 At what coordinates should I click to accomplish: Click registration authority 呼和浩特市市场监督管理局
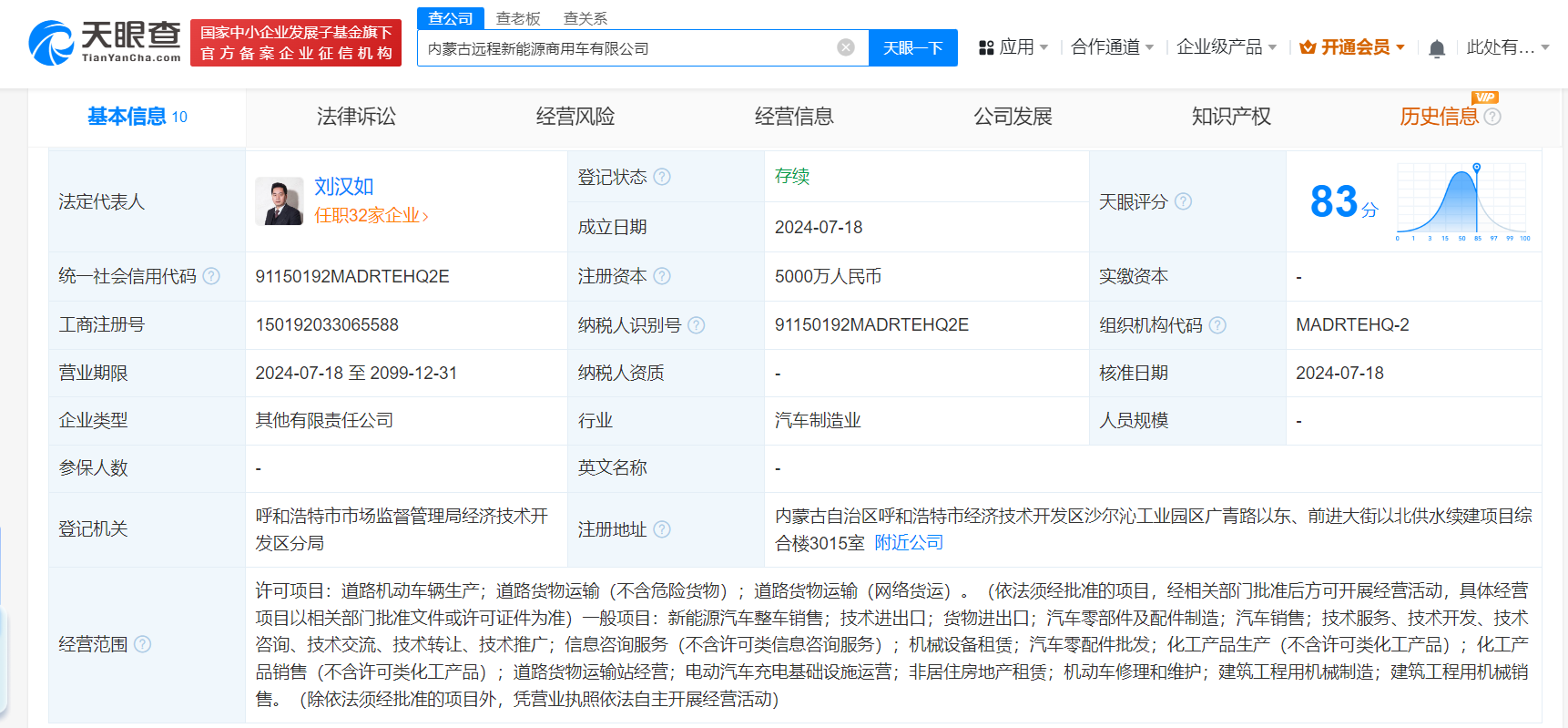click(402, 529)
